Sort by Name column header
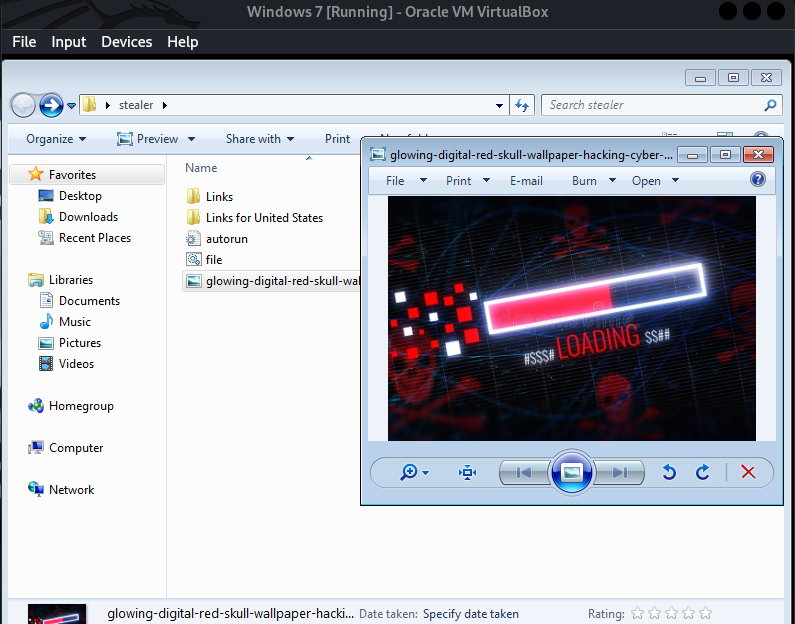This screenshot has width=795, height=624. [201, 168]
